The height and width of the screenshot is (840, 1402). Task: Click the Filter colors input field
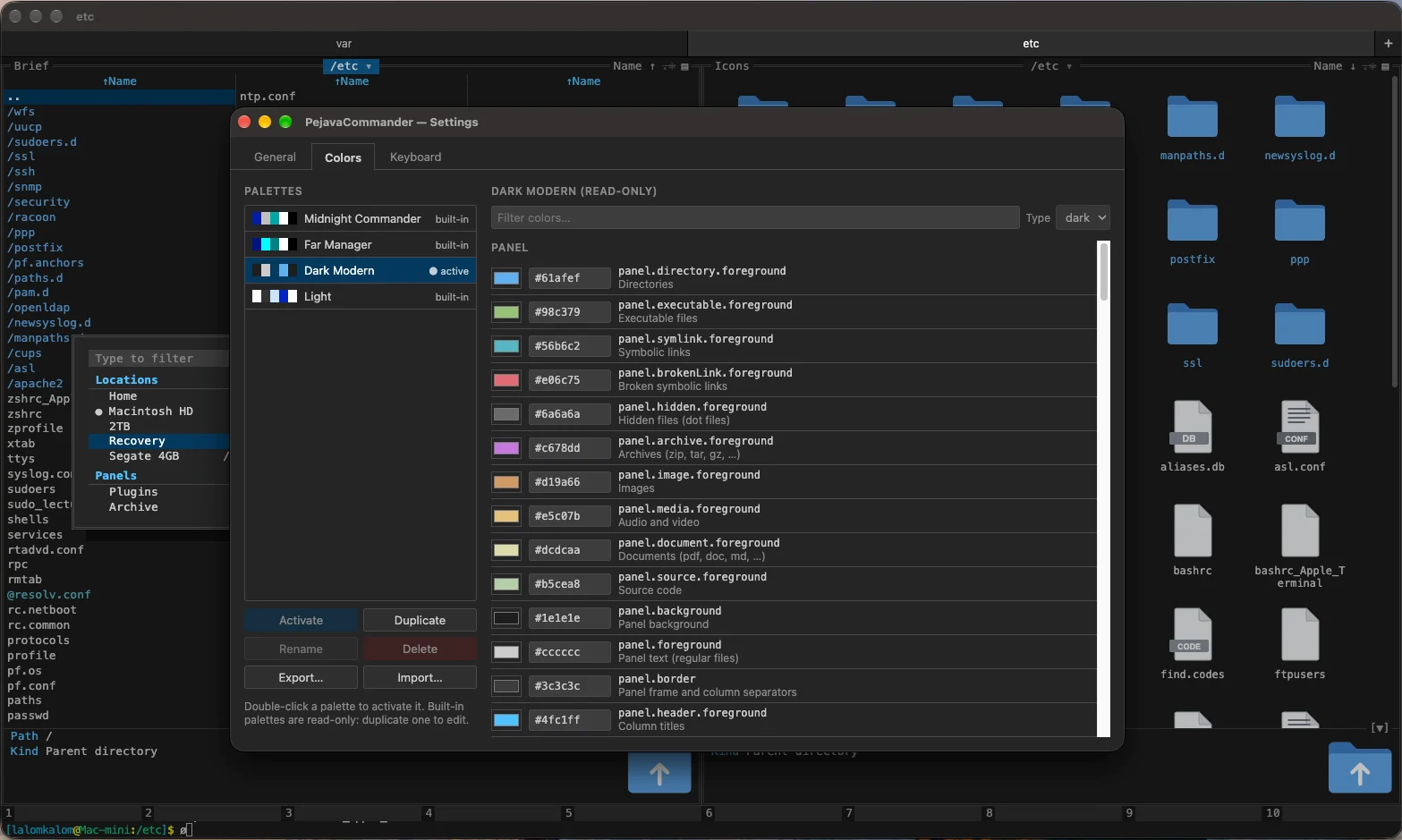click(x=755, y=217)
